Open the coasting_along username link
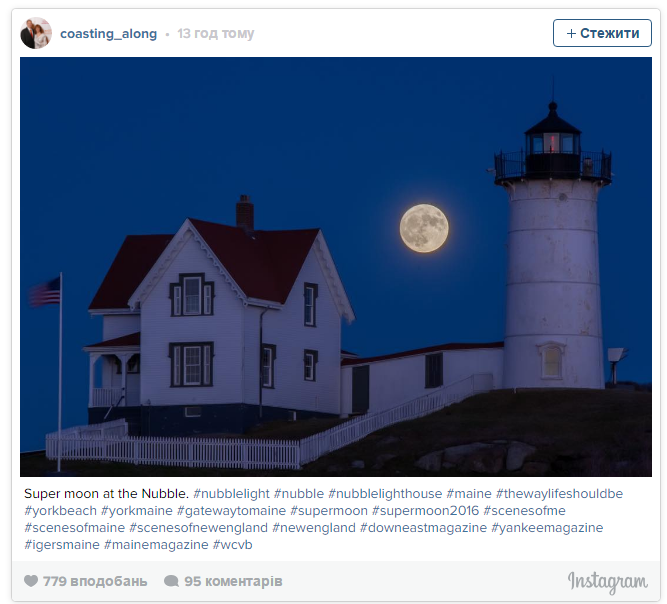 (108, 34)
